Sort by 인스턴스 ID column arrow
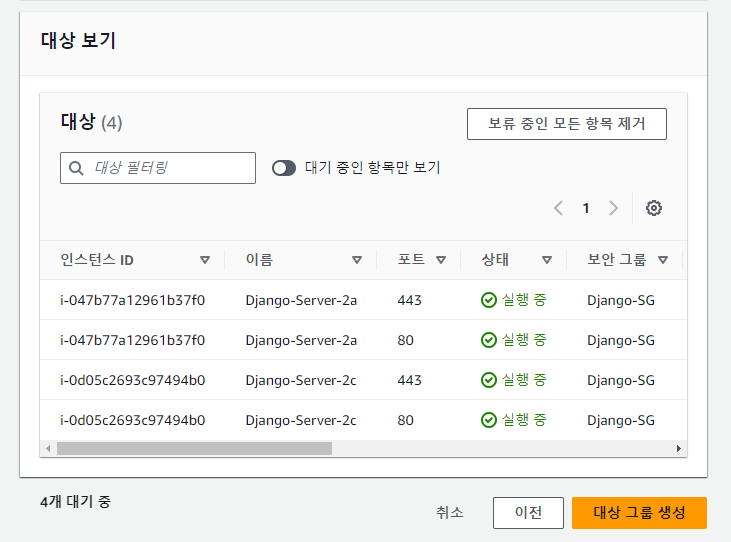731x542 pixels. [x=205, y=260]
